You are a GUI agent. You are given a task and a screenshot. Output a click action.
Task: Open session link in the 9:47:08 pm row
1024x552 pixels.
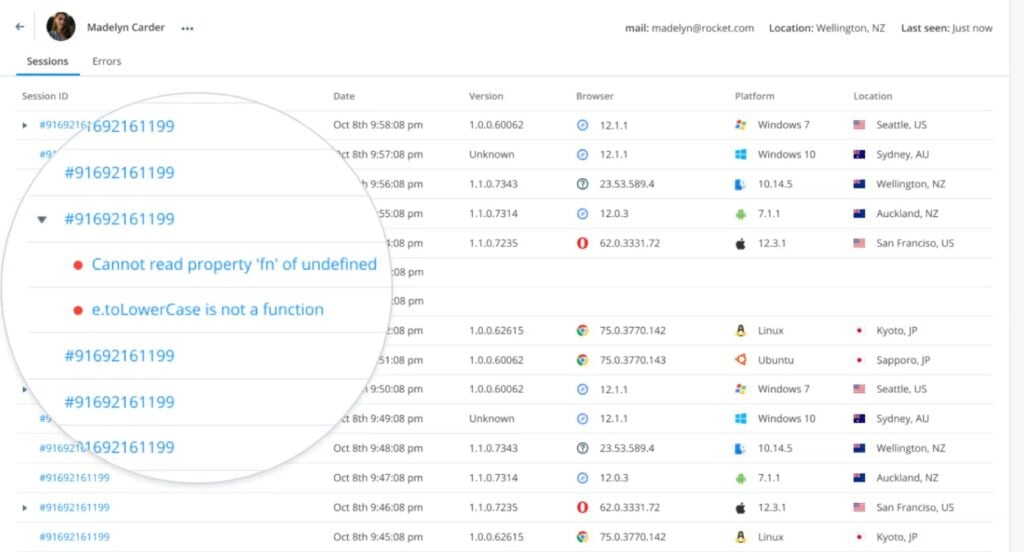(74, 478)
